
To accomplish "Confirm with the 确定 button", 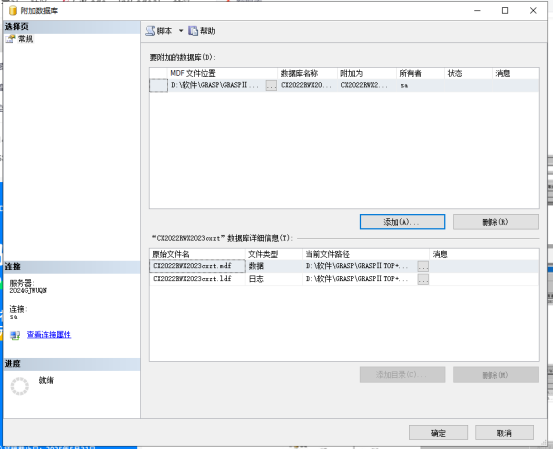I will click(x=438, y=433).
